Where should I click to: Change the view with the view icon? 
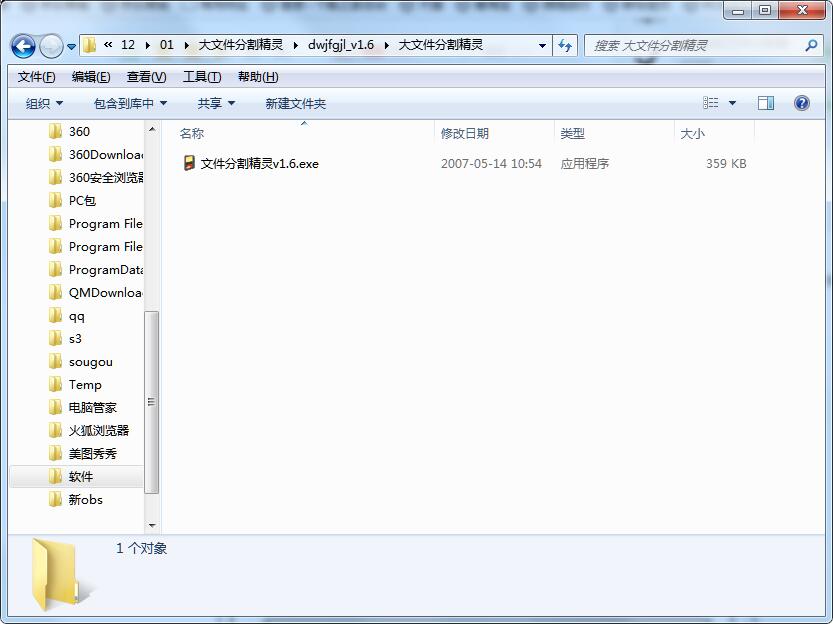(x=710, y=103)
